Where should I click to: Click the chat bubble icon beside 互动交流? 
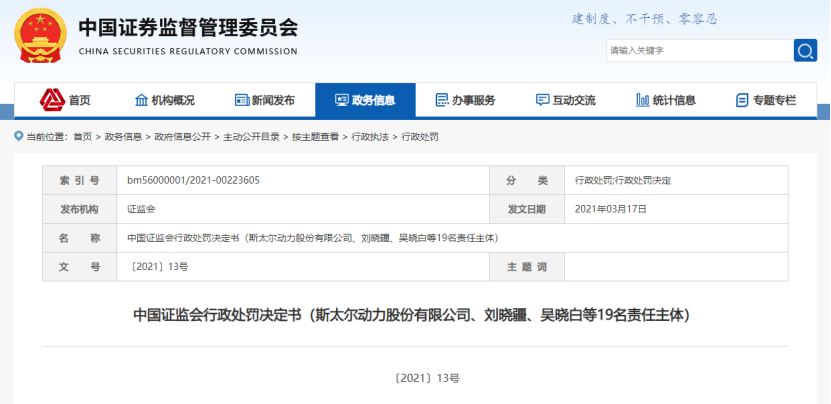(x=542, y=100)
